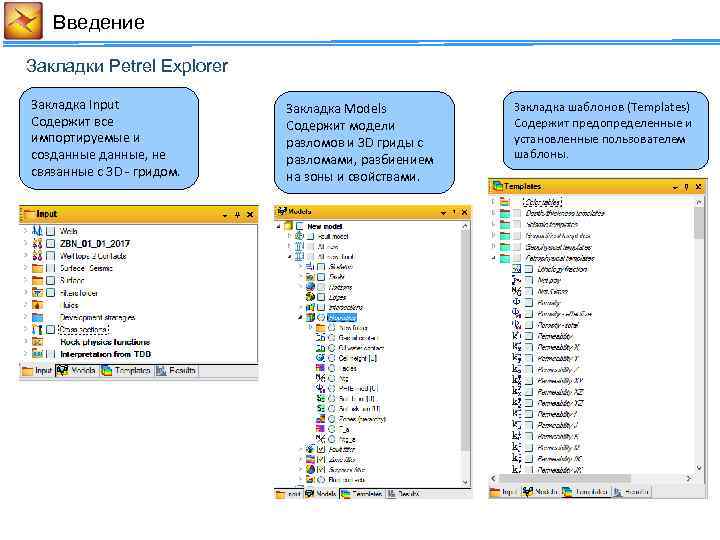Tick the Lithology fraction checkbox

tap(529, 269)
